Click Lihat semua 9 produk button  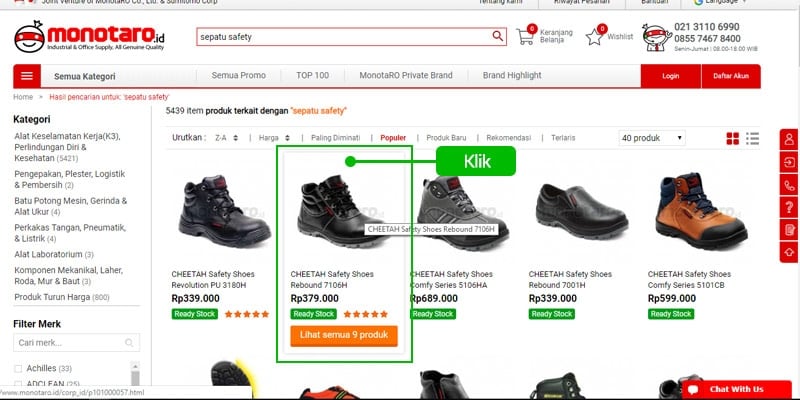pyautogui.click(x=344, y=336)
